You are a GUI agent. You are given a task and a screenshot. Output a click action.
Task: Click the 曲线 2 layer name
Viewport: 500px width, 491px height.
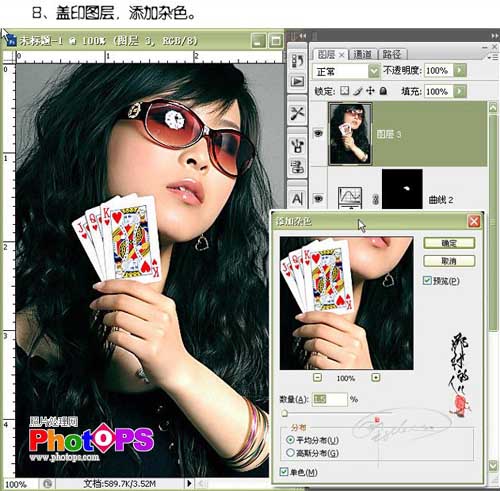[x=441, y=200]
